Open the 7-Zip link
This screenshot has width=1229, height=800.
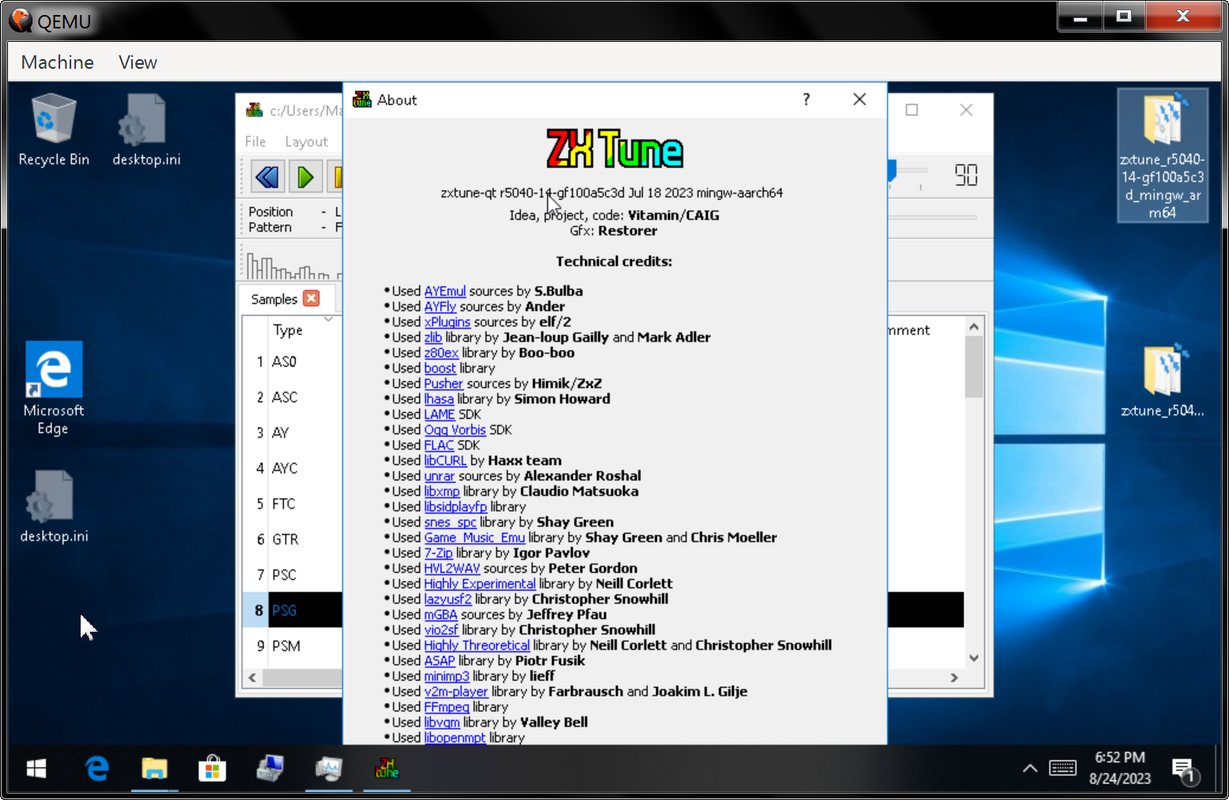[x=437, y=553]
